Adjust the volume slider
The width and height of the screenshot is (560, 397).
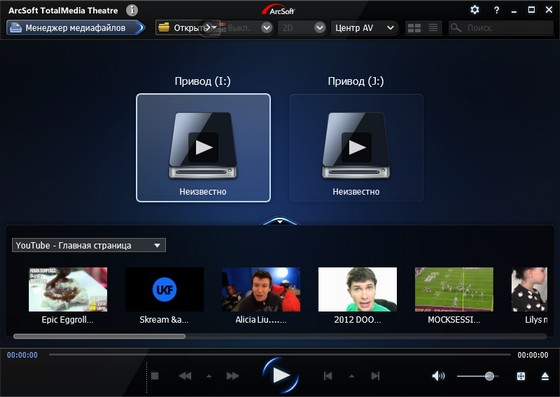tap(478, 376)
